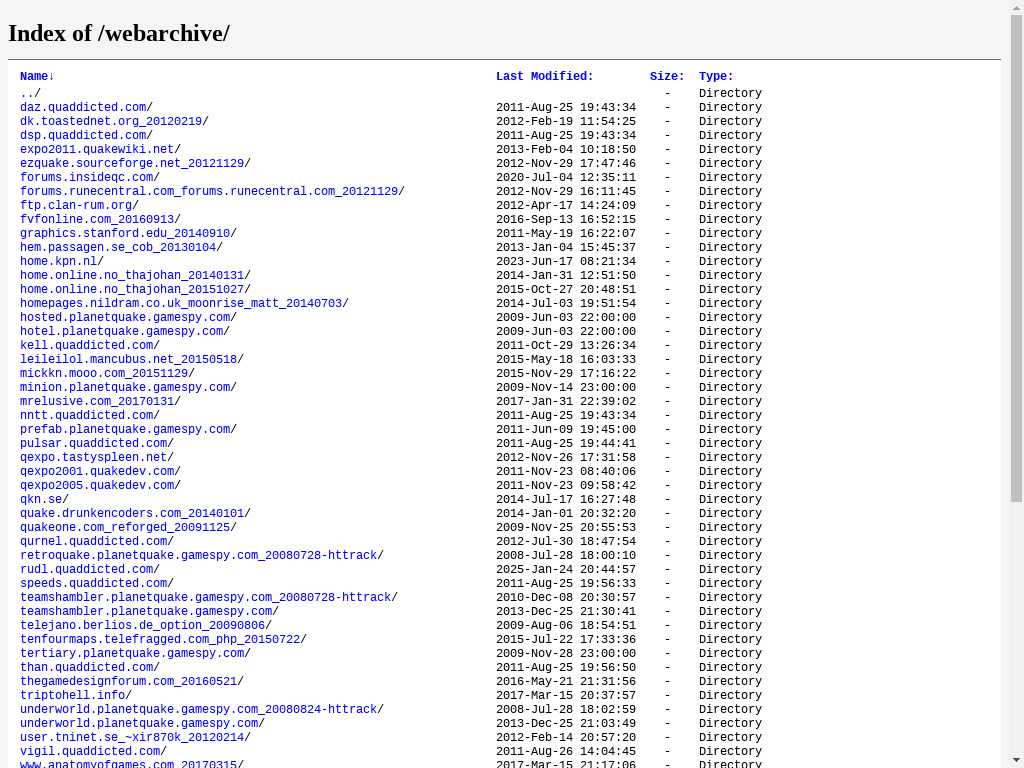Open pulsar.quaddicted.com directory
1024x768 pixels.
pos(93,444)
